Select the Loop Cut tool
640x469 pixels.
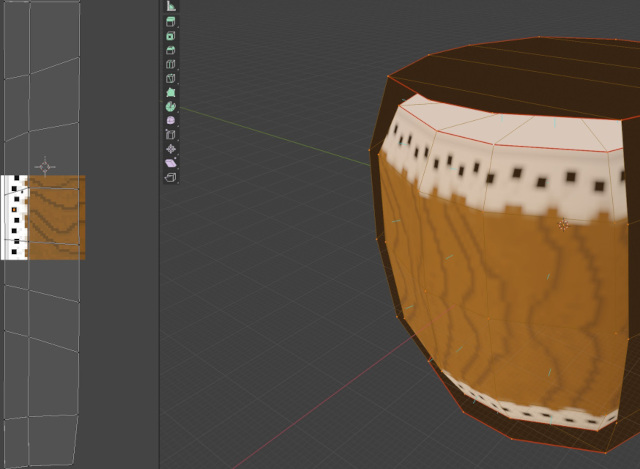171,64
